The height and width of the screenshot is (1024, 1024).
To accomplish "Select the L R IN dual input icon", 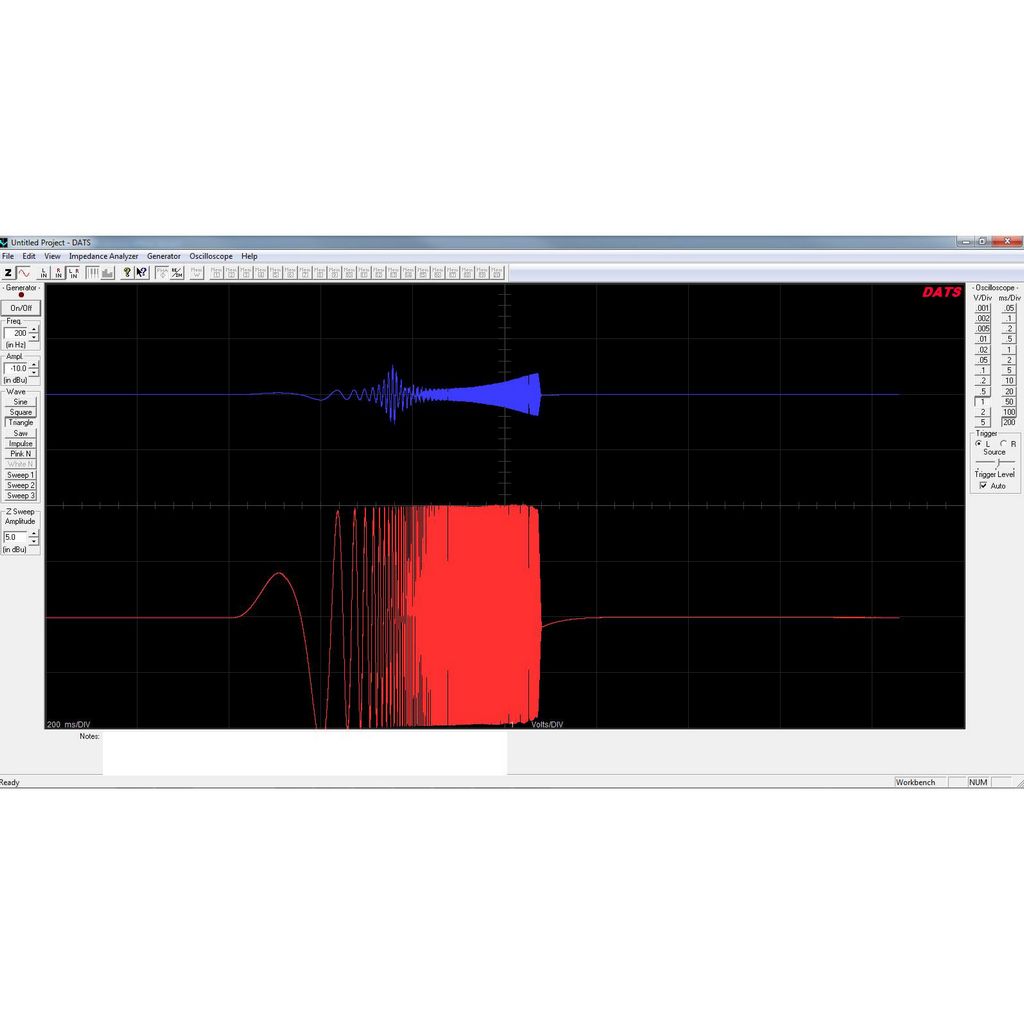I will 73,273.
